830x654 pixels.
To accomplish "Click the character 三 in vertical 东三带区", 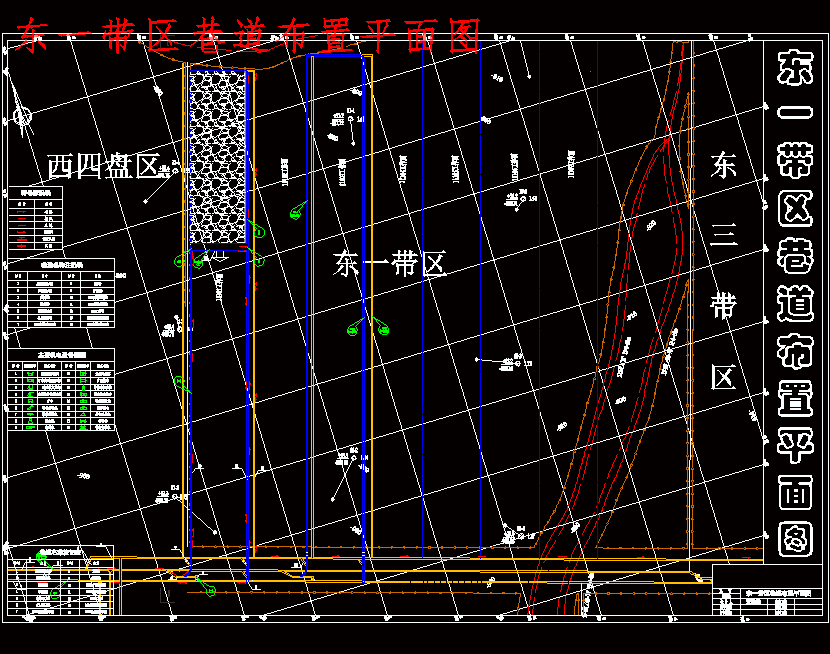I will [723, 235].
